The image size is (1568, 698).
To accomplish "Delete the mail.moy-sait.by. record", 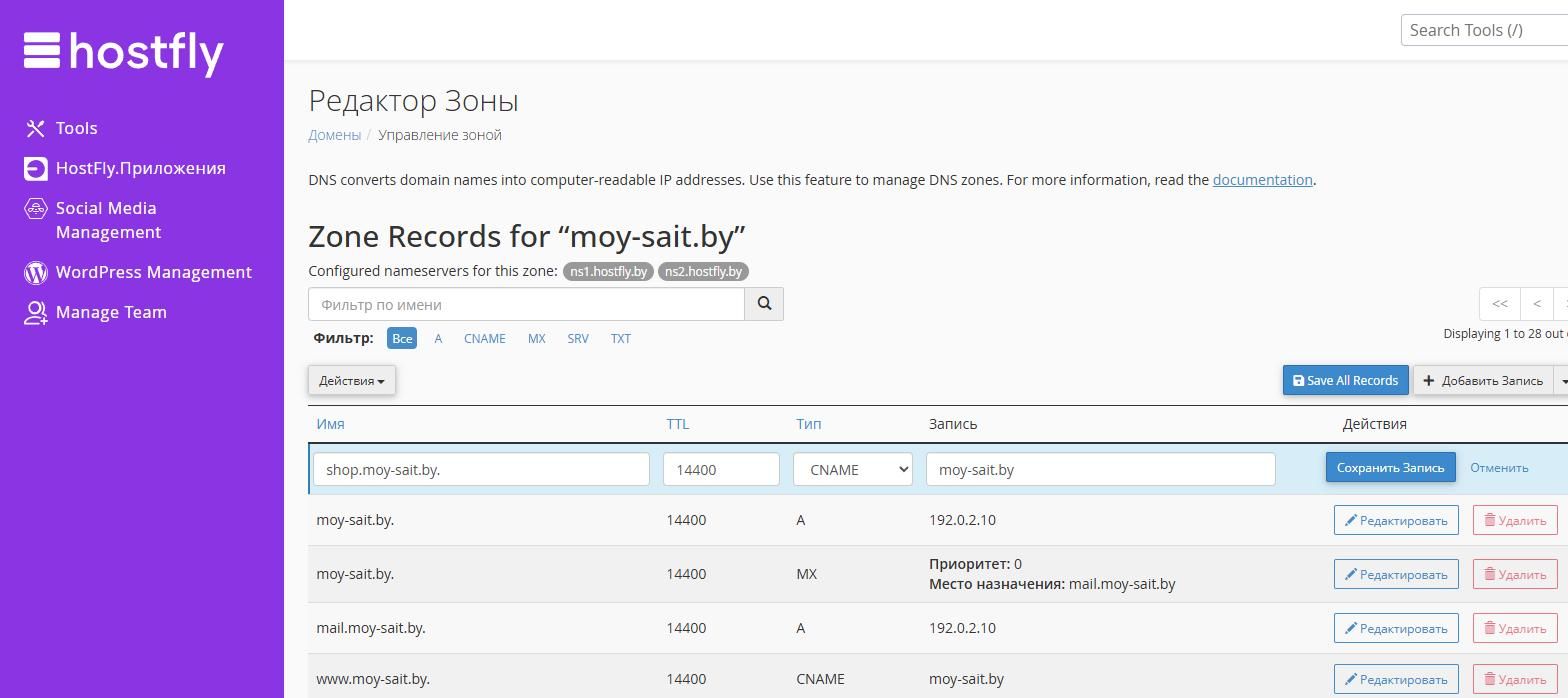I will coord(1515,628).
